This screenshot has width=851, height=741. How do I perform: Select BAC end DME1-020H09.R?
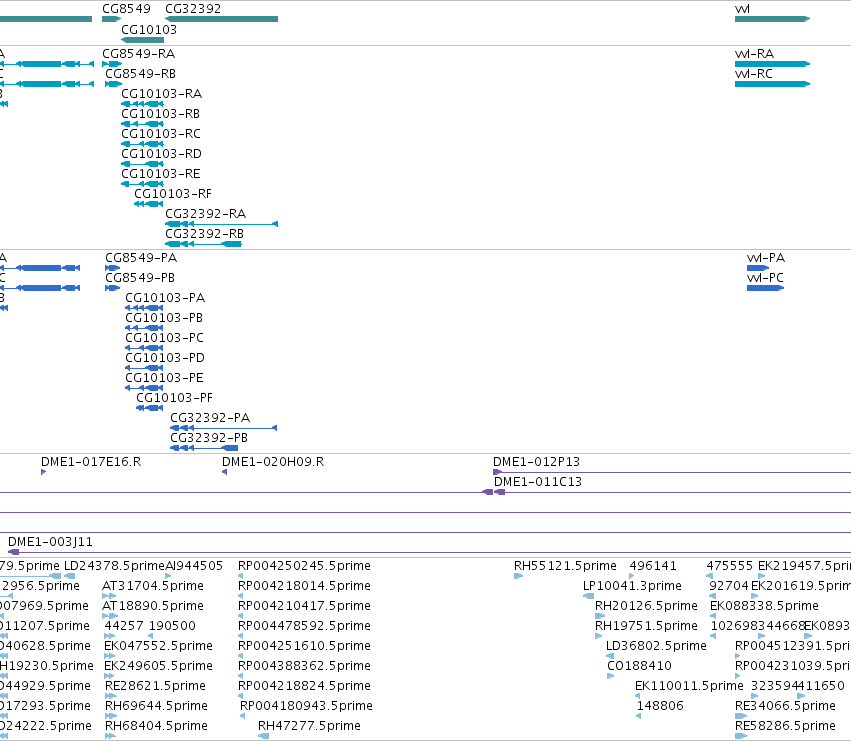pos(273,462)
